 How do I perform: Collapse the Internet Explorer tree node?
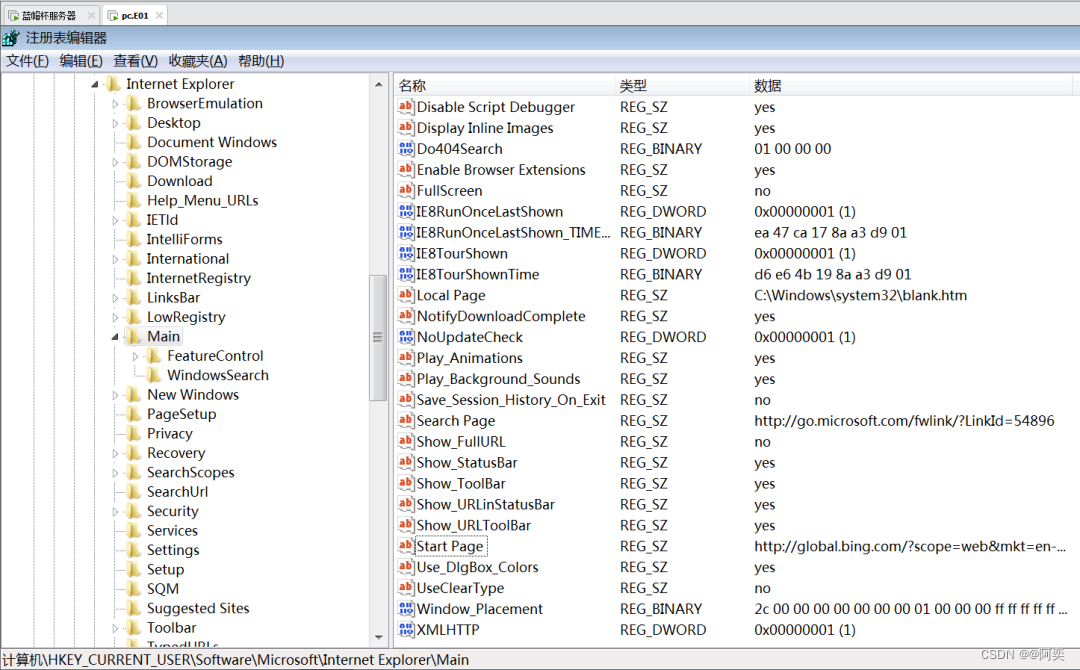pyautogui.click(x=95, y=84)
